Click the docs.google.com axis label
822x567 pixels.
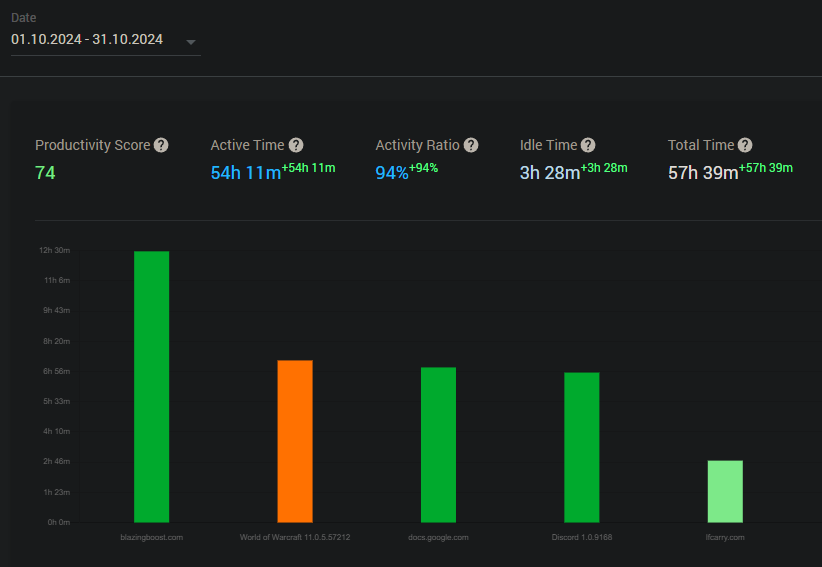point(438,537)
